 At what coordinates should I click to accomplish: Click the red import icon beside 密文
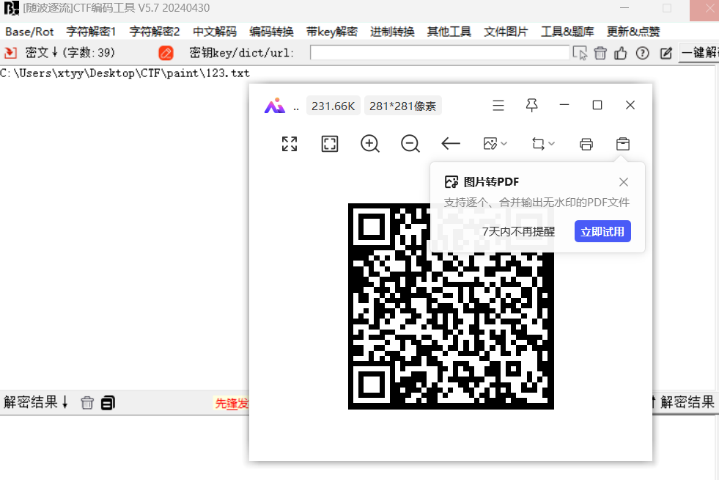[x=10, y=53]
